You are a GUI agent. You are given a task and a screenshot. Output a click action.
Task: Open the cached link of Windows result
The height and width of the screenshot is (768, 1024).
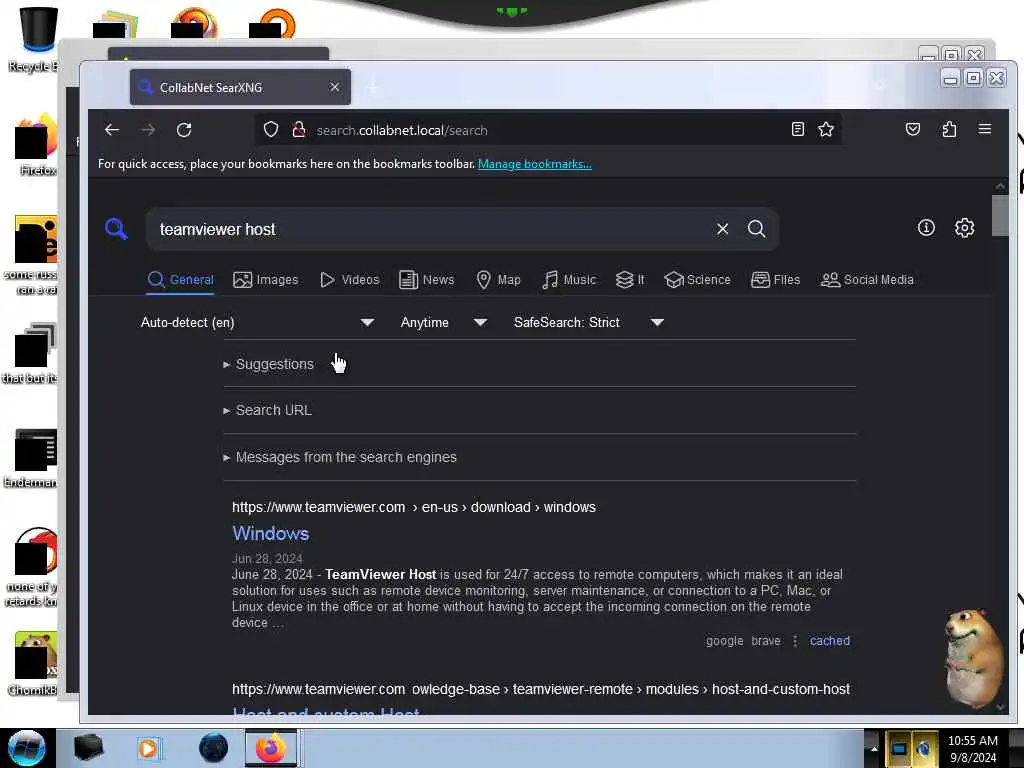pyautogui.click(x=830, y=641)
